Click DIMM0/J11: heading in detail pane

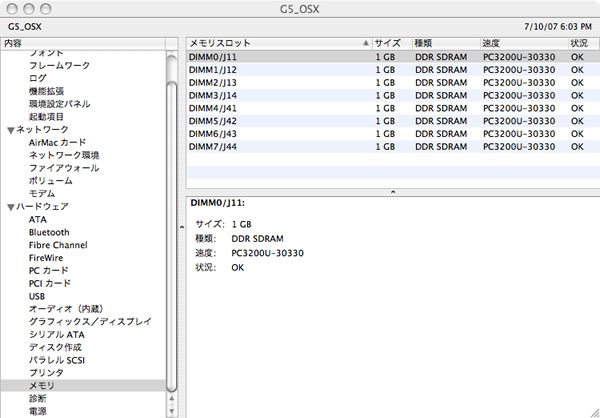point(217,203)
